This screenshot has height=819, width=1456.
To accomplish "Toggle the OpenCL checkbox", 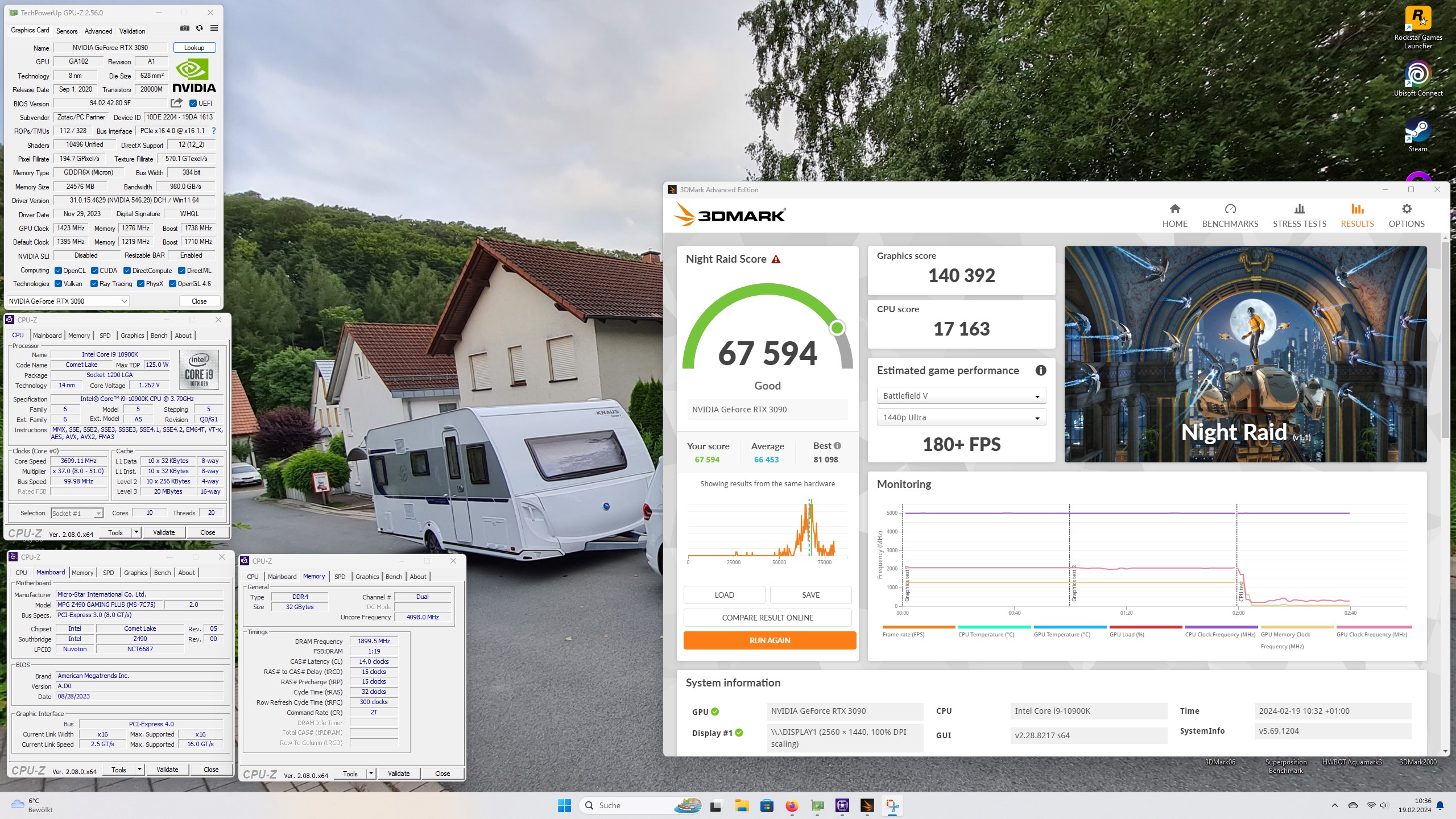I will pyautogui.click(x=58, y=271).
